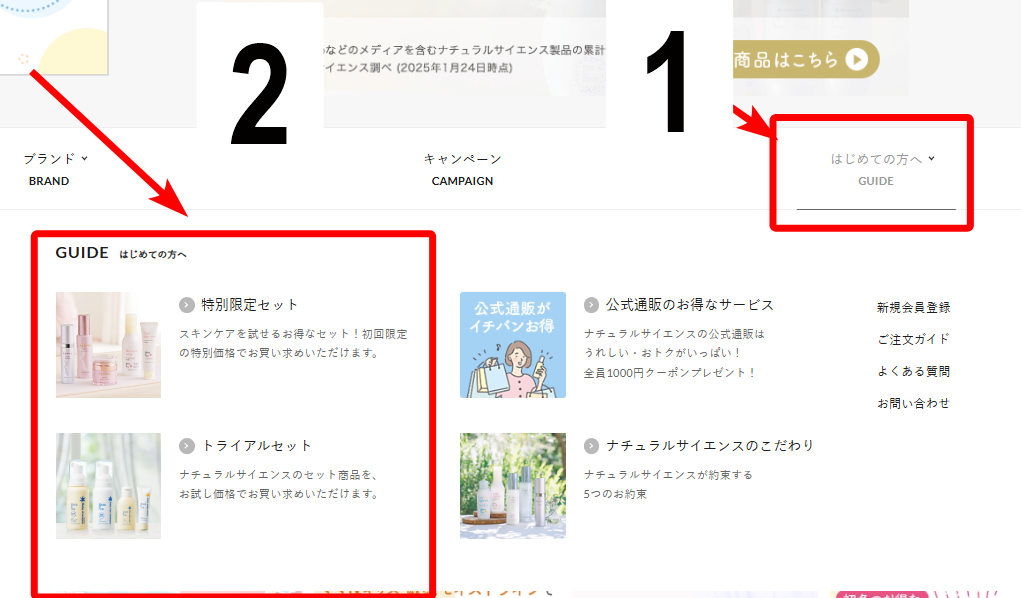1021x598 pixels.
Task: Click the arrow icon beside 特別限定セット
Action: tap(187, 305)
